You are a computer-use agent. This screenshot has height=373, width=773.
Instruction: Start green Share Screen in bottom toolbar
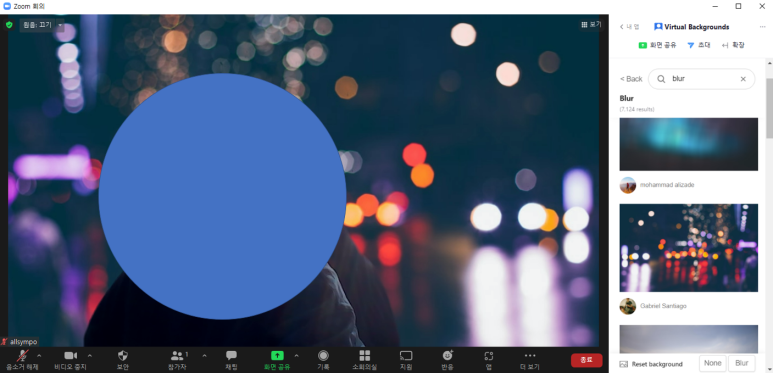coord(277,360)
